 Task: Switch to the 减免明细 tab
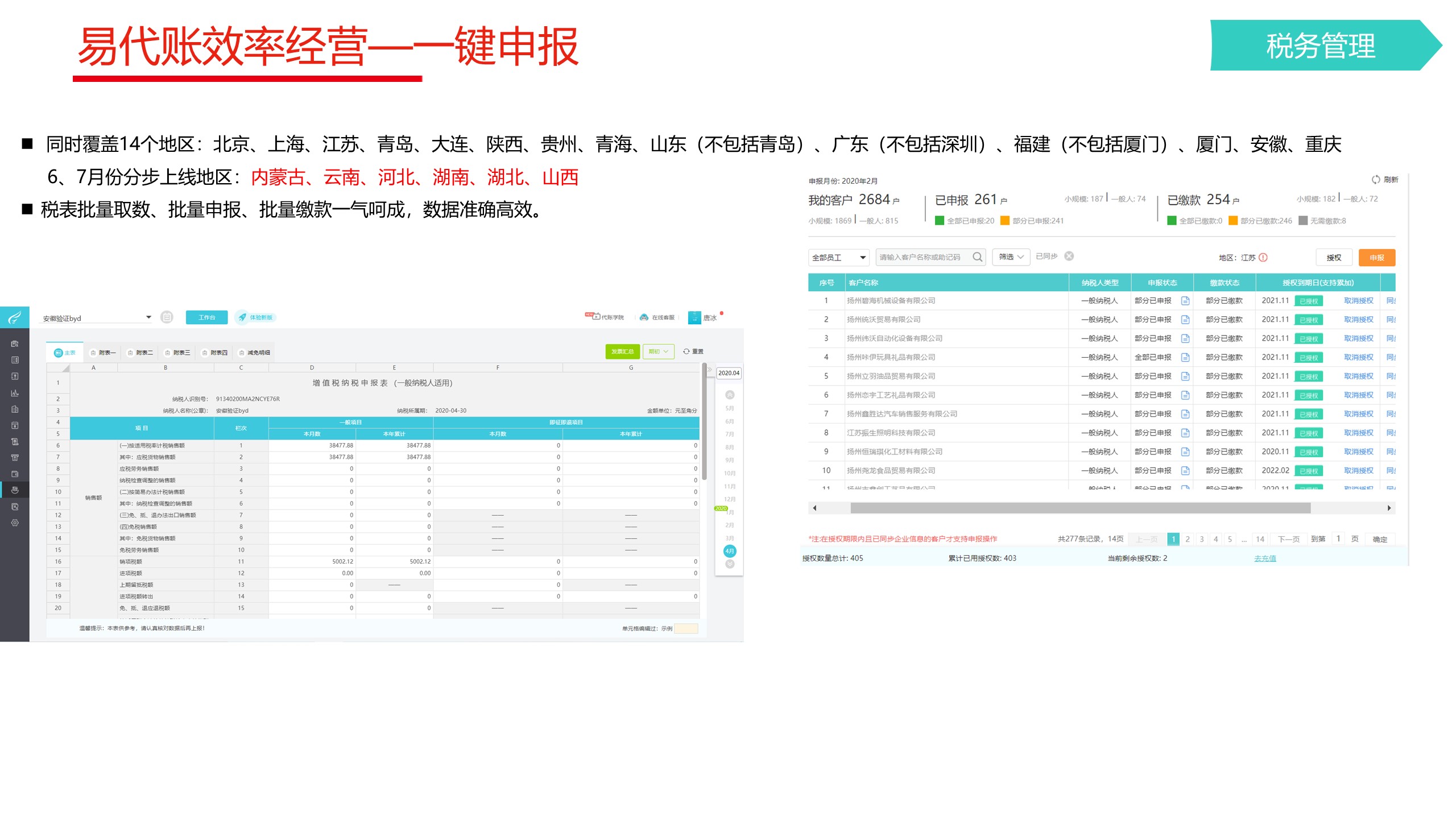pos(254,353)
